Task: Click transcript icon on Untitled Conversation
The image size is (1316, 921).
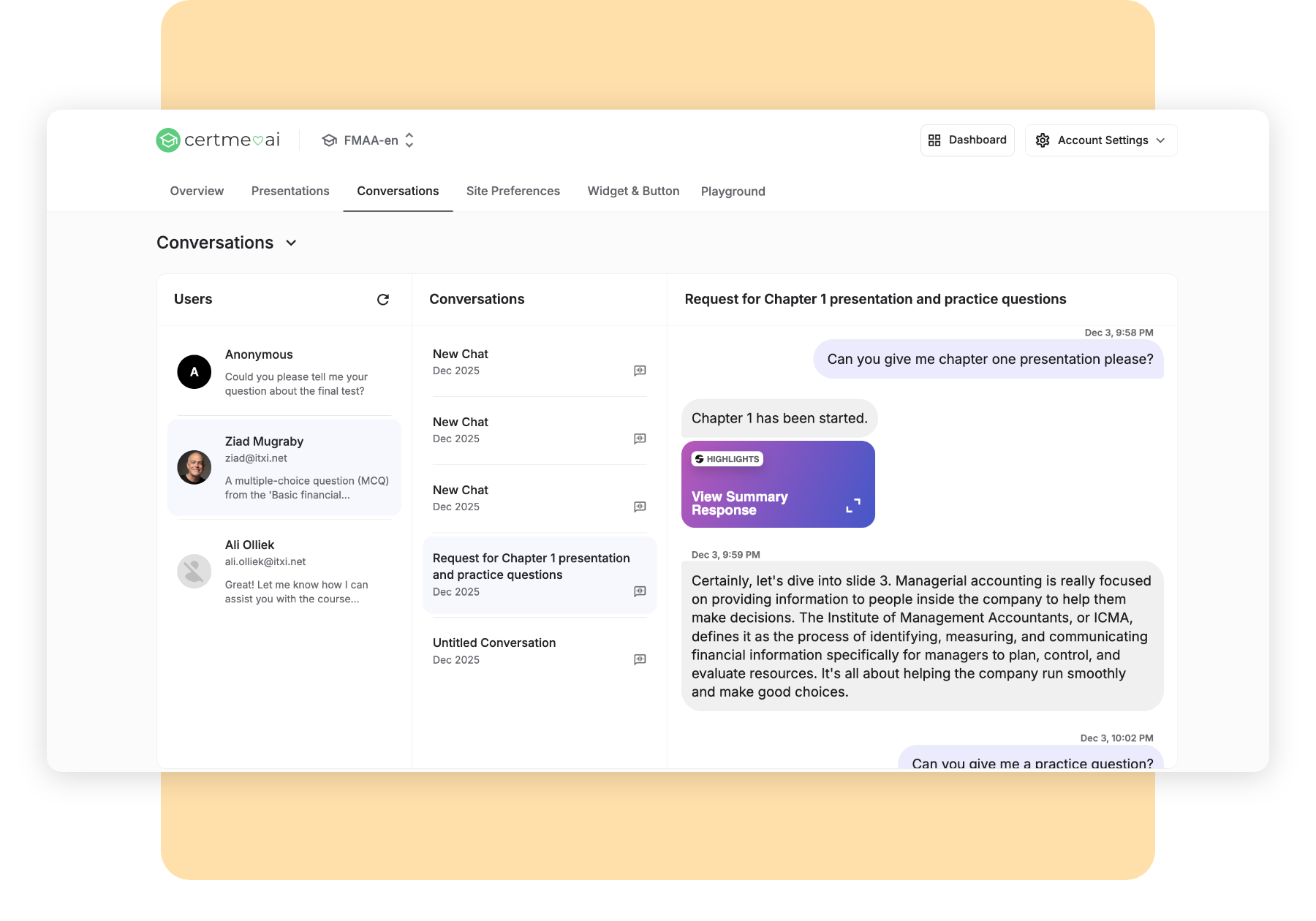Action: tap(640, 659)
